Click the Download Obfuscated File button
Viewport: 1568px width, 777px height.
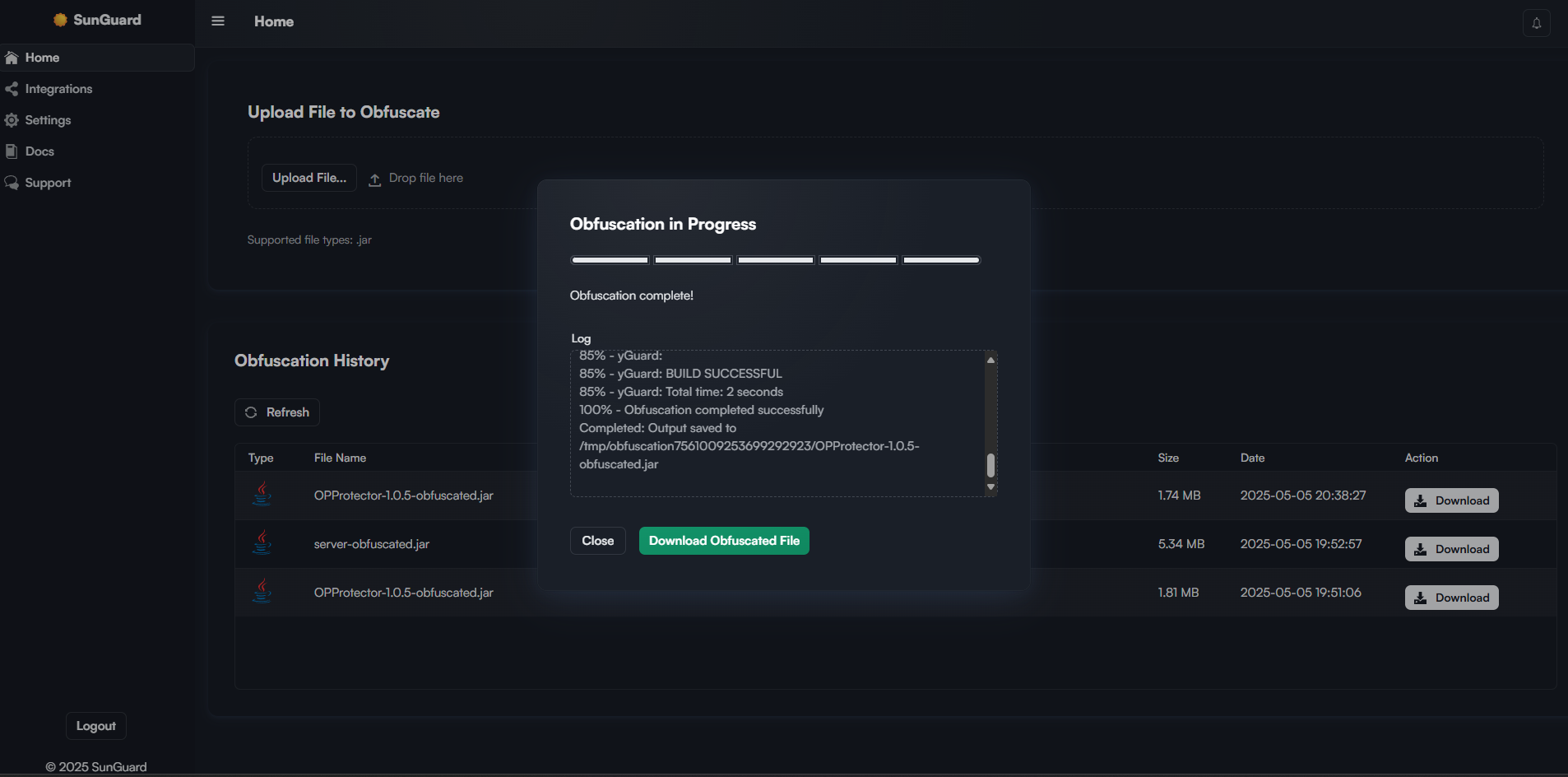(723, 540)
